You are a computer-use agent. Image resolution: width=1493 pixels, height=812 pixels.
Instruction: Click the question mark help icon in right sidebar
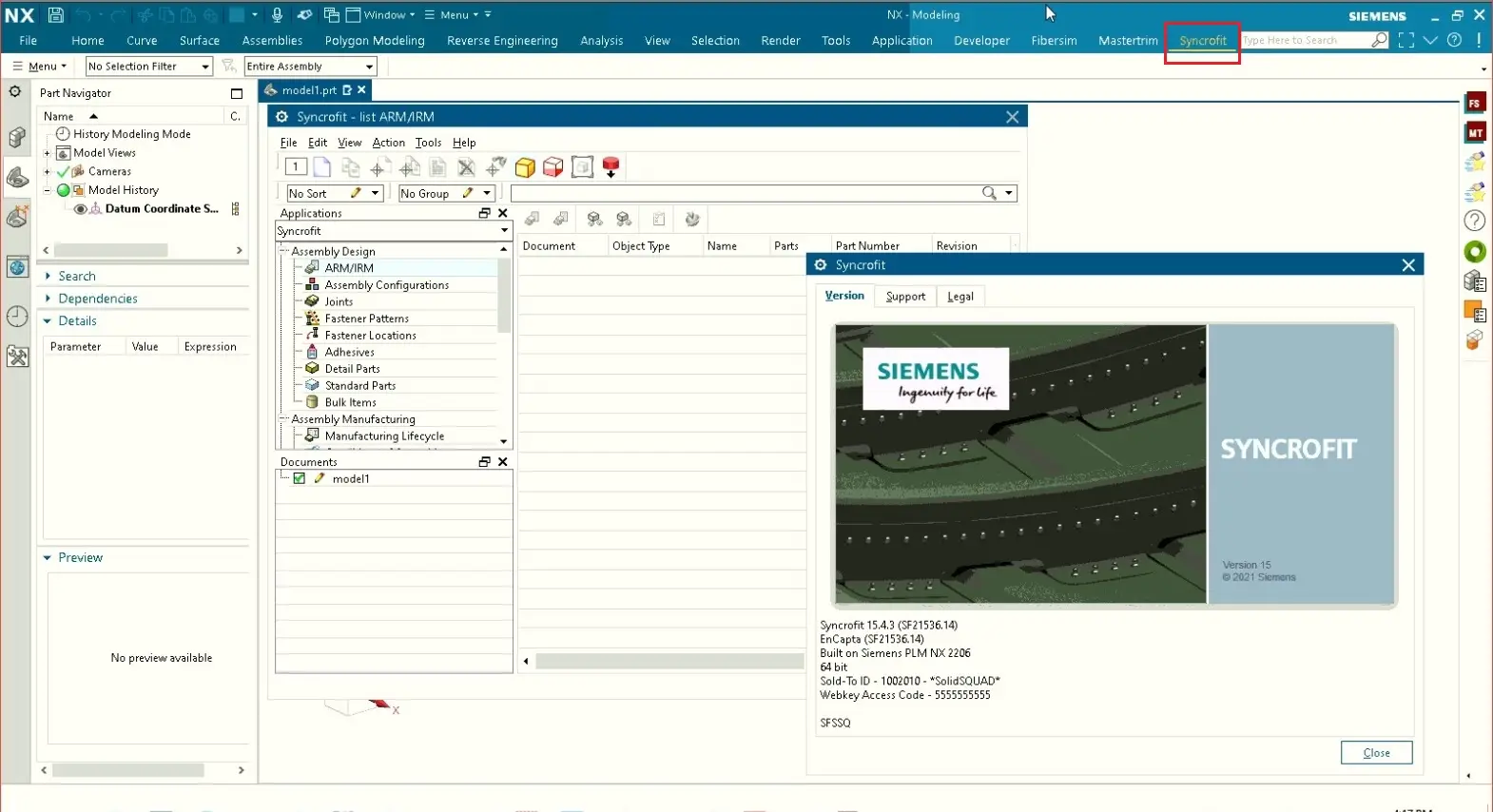point(1475,221)
